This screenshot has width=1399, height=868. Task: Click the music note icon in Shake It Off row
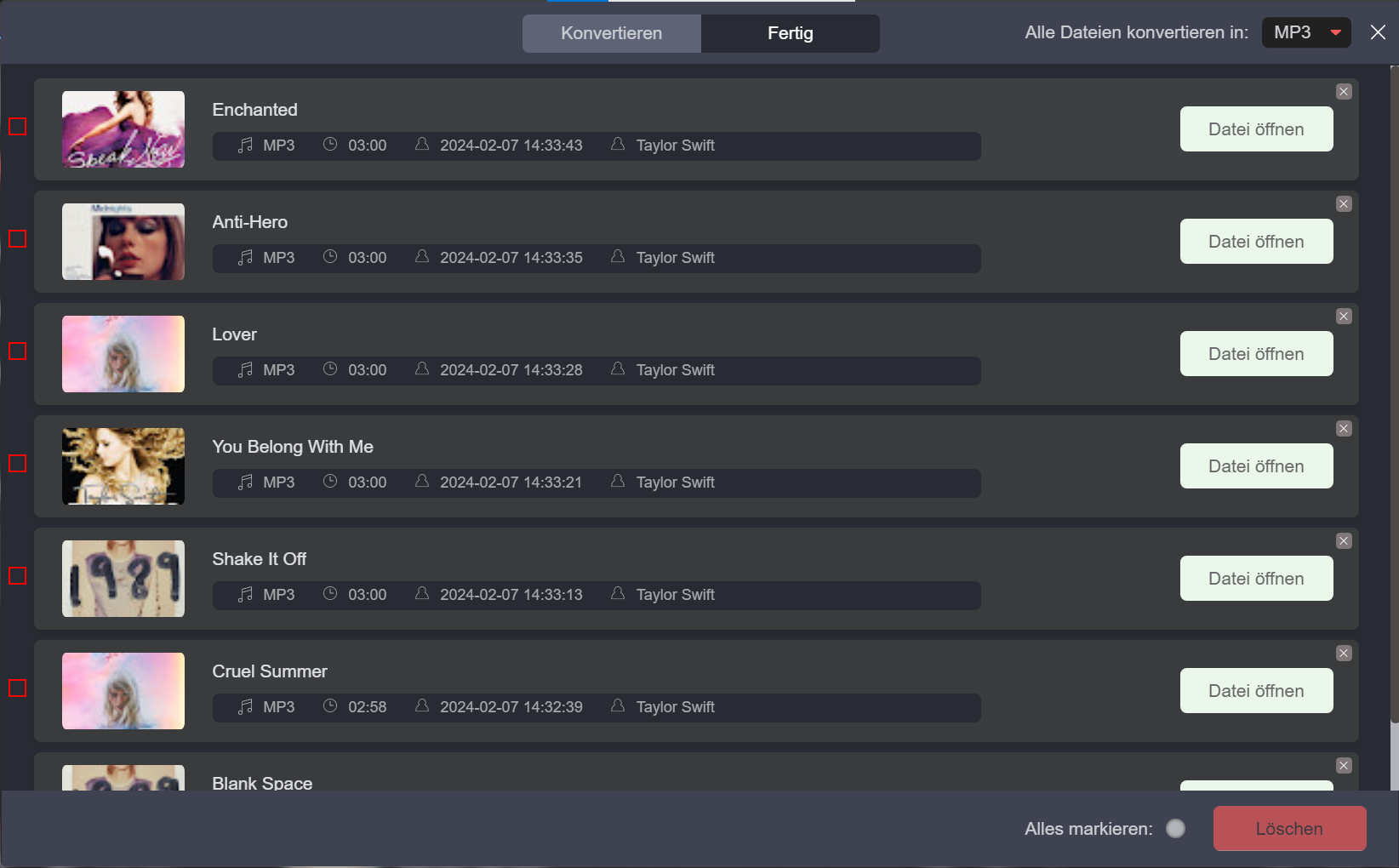tap(245, 594)
